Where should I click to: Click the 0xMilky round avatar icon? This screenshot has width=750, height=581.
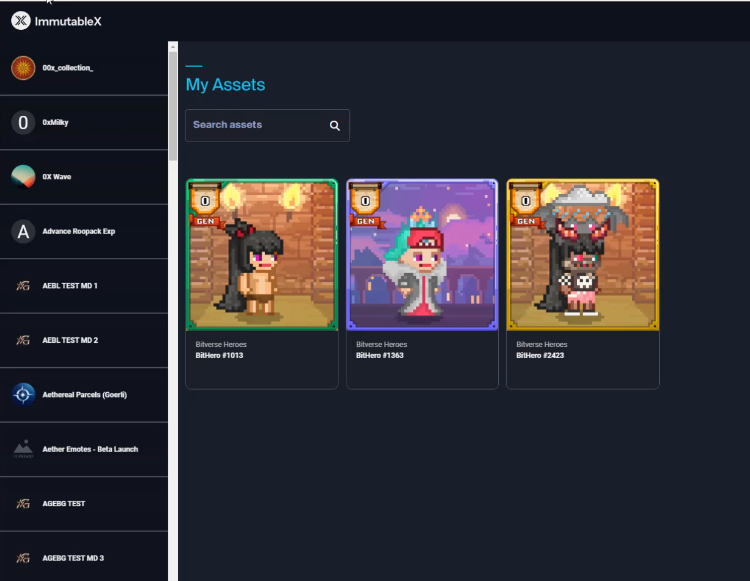pos(23,122)
